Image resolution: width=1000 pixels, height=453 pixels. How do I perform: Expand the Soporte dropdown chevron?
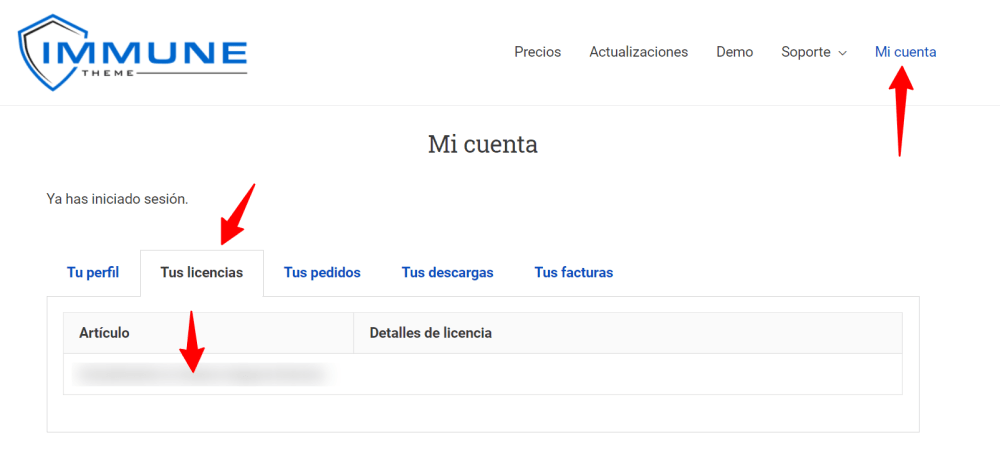(x=842, y=53)
